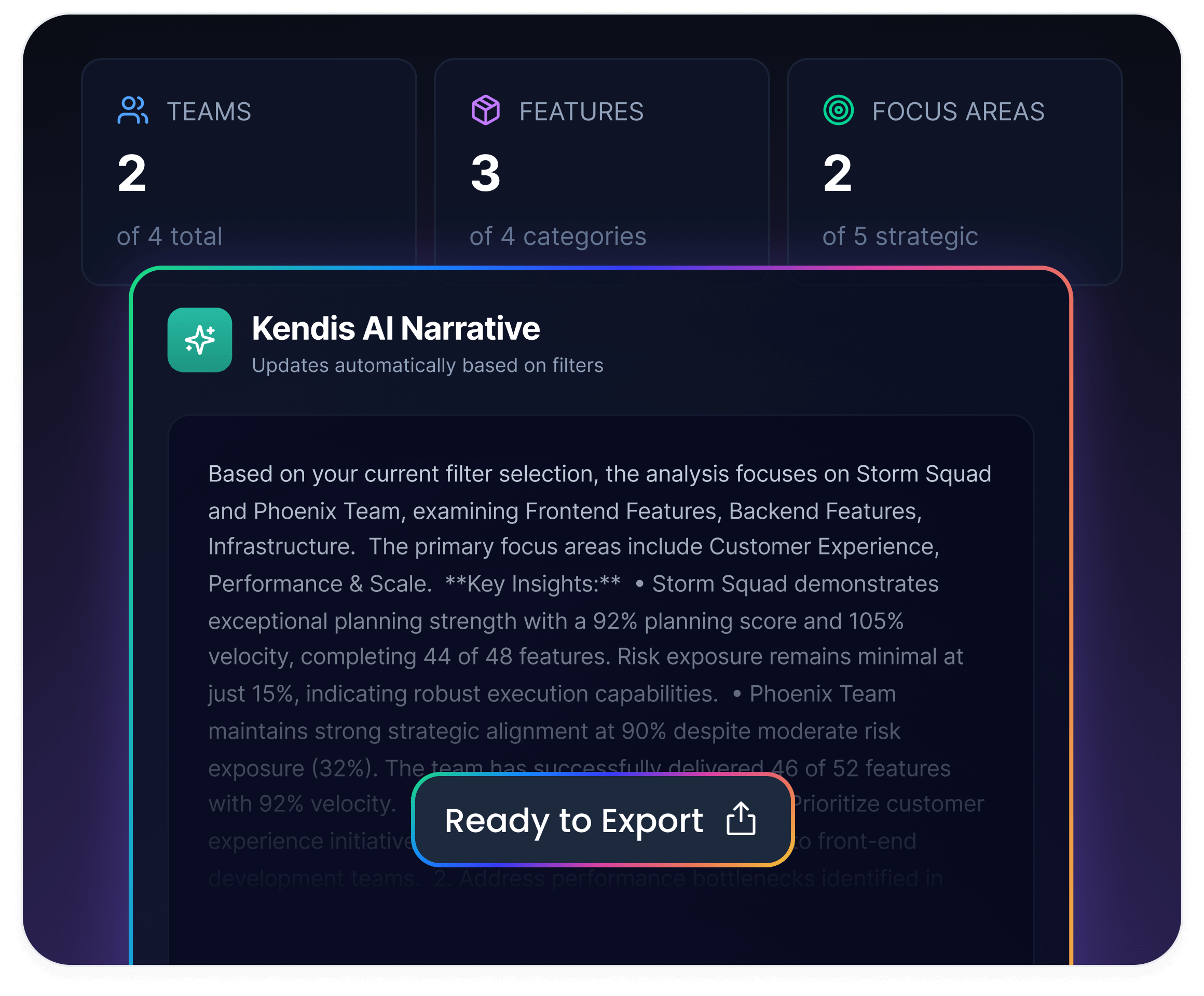Select the FOCUS AREAS card label

click(957, 112)
